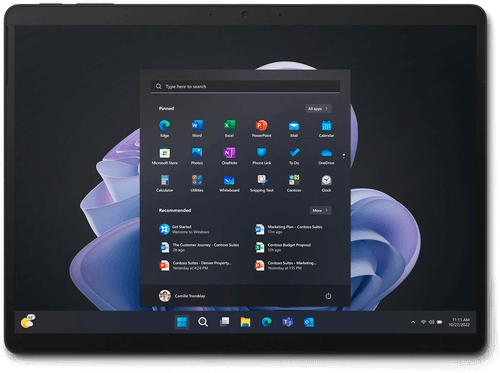Expand All apps list
The height and width of the screenshot is (373, 500).
(318, 109)
